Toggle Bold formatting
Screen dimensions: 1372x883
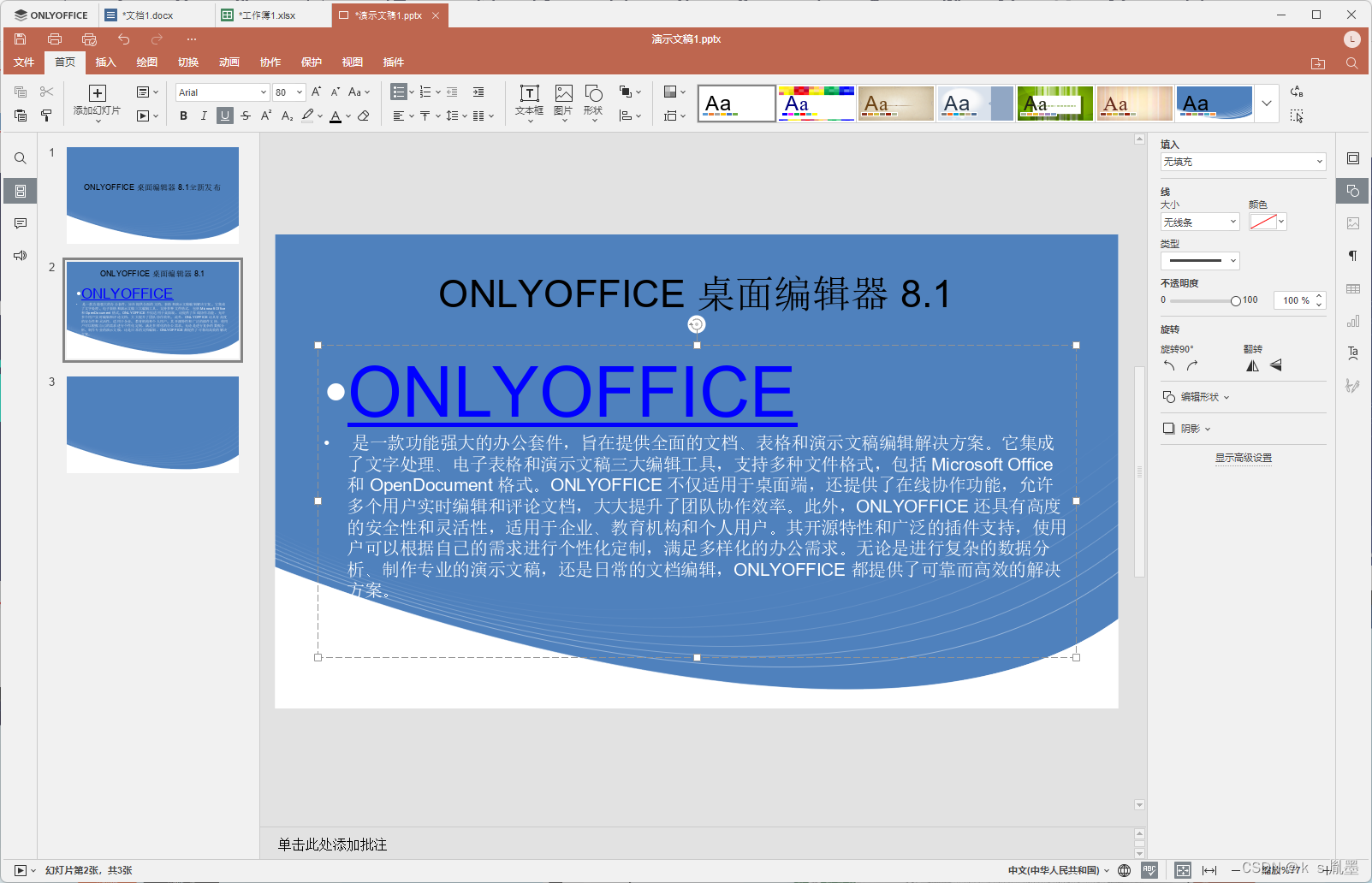pyautogui.click(x=183, y=116)
